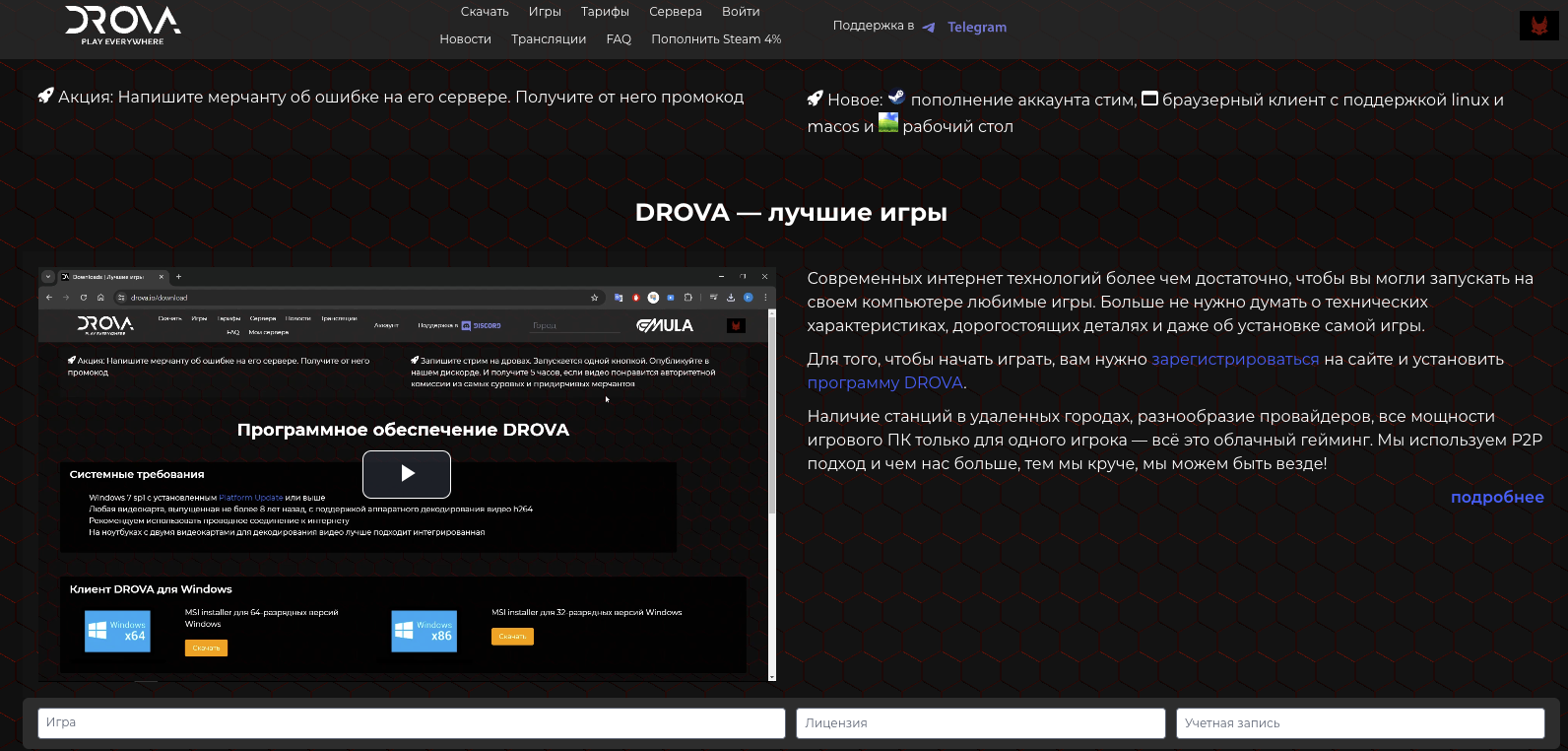This screenshot has height=751, width=1568.
Task: Focus the Игра search field
Action: 411,723
